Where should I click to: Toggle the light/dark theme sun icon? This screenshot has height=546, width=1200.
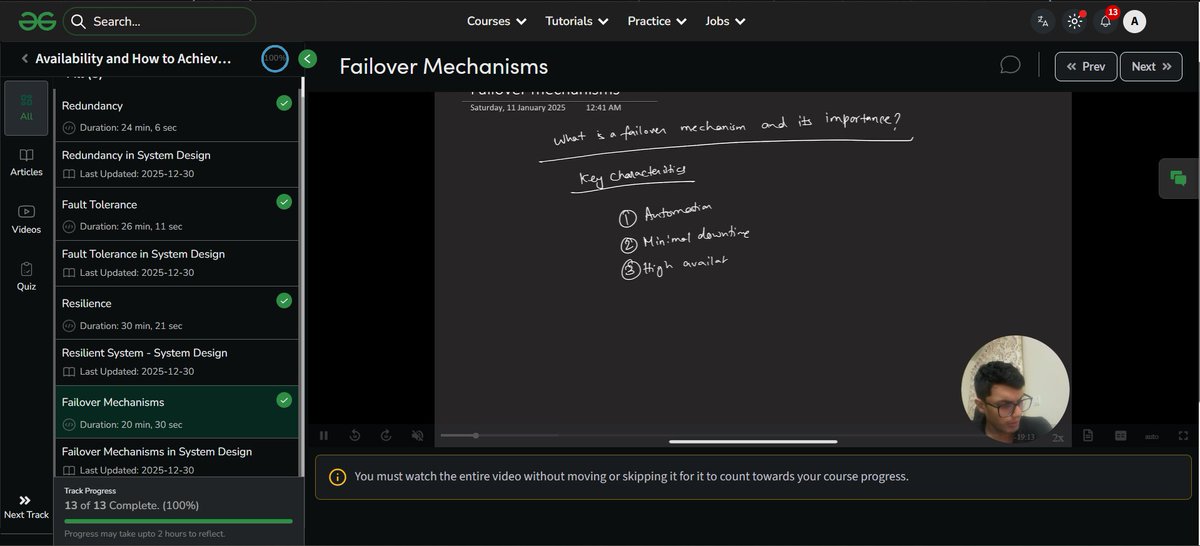coord(1074,21)
